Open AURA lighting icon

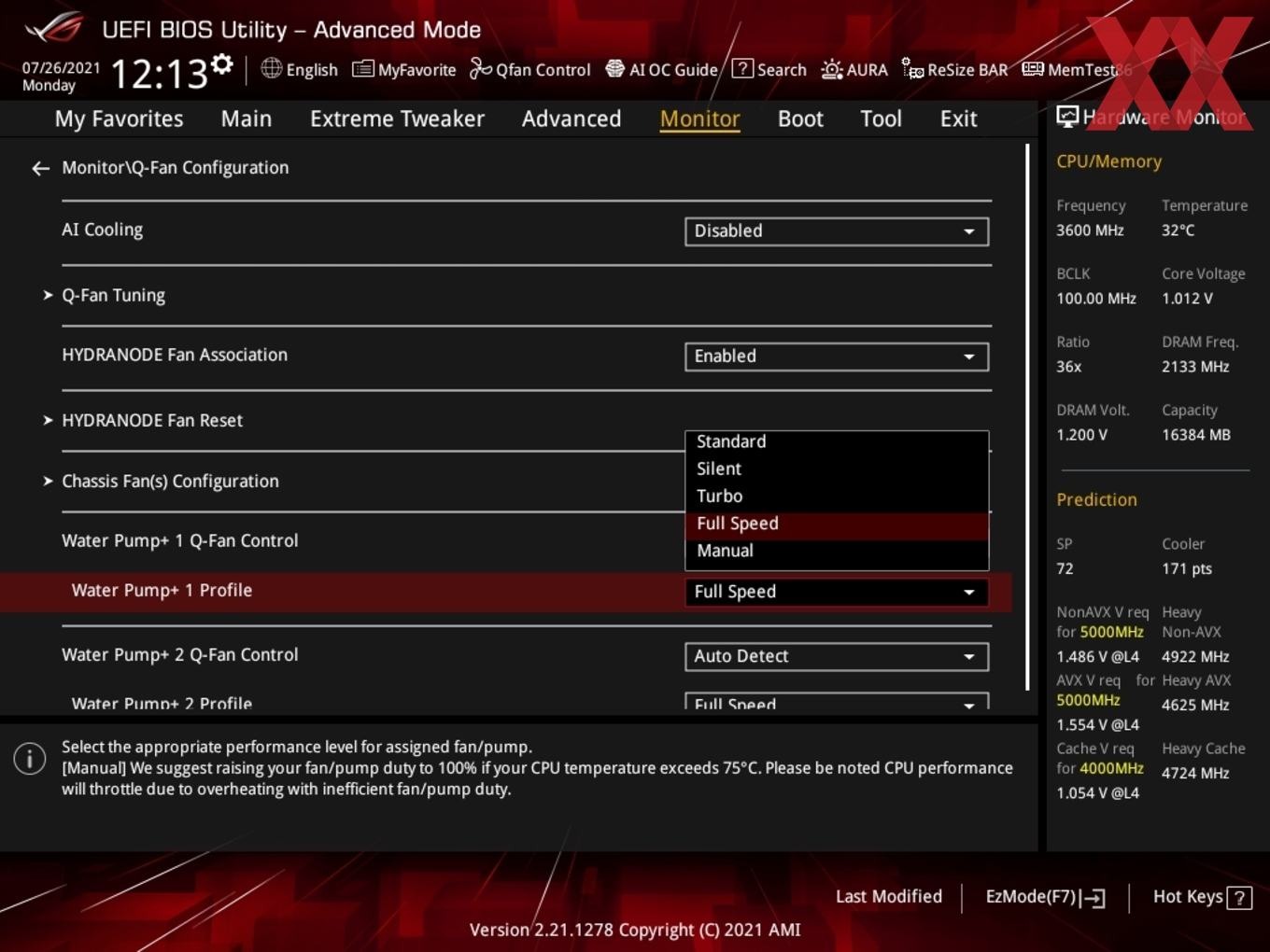tap(832, 69)
